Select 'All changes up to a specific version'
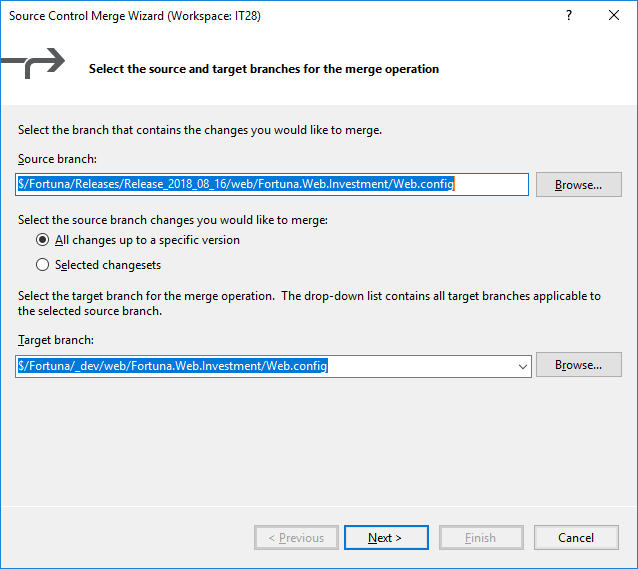 [x=43, y=240]
